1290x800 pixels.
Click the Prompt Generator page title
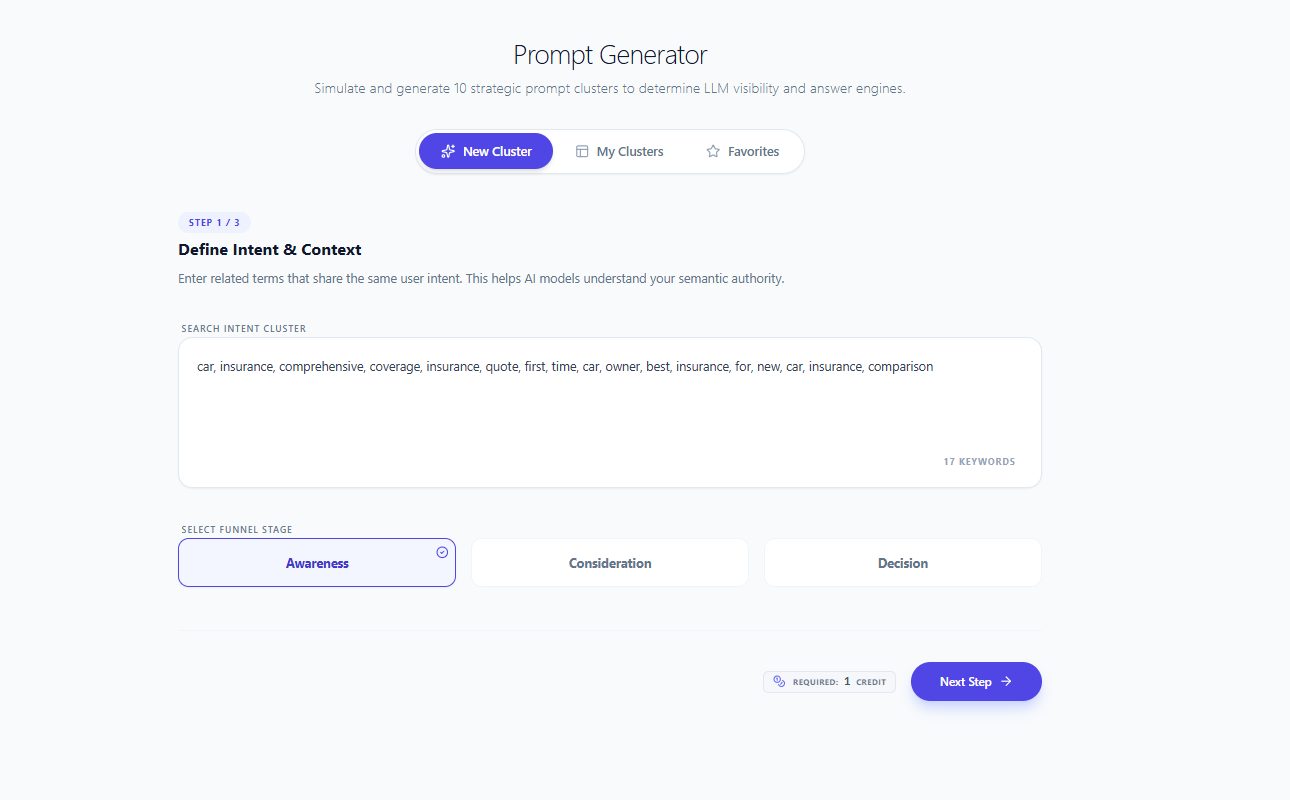609,55
